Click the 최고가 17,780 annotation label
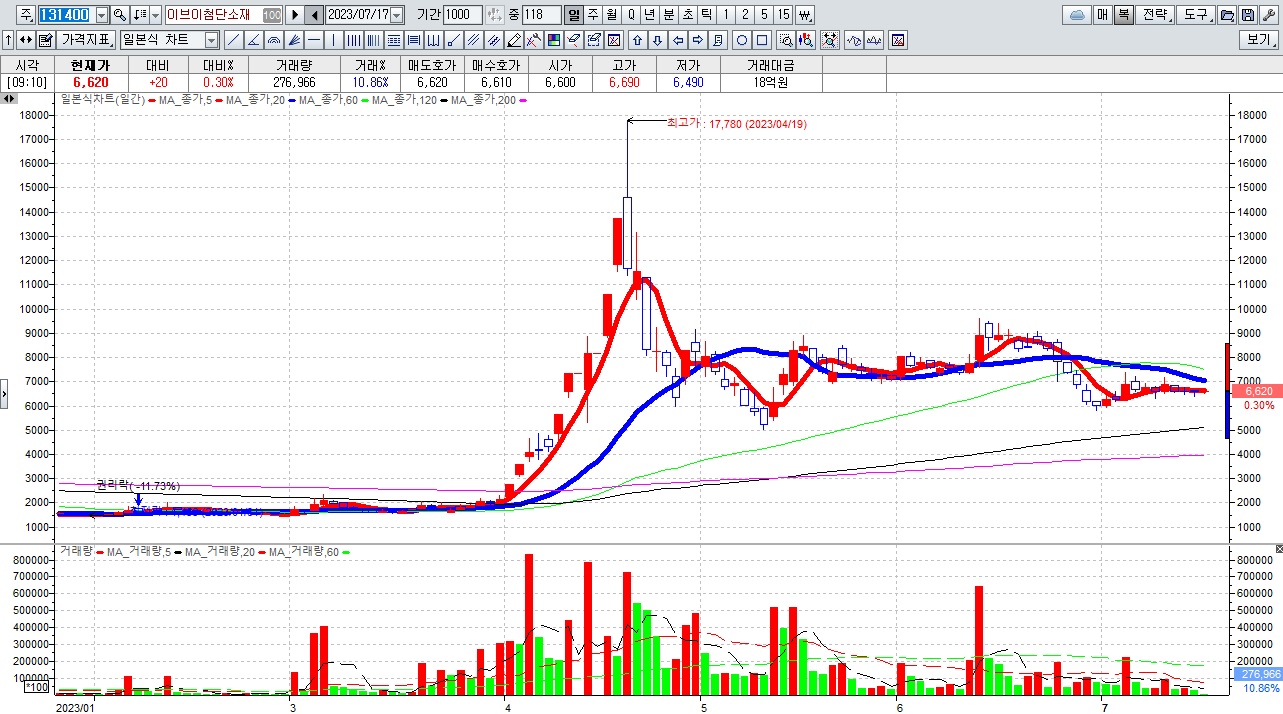 tap(736, 124)
